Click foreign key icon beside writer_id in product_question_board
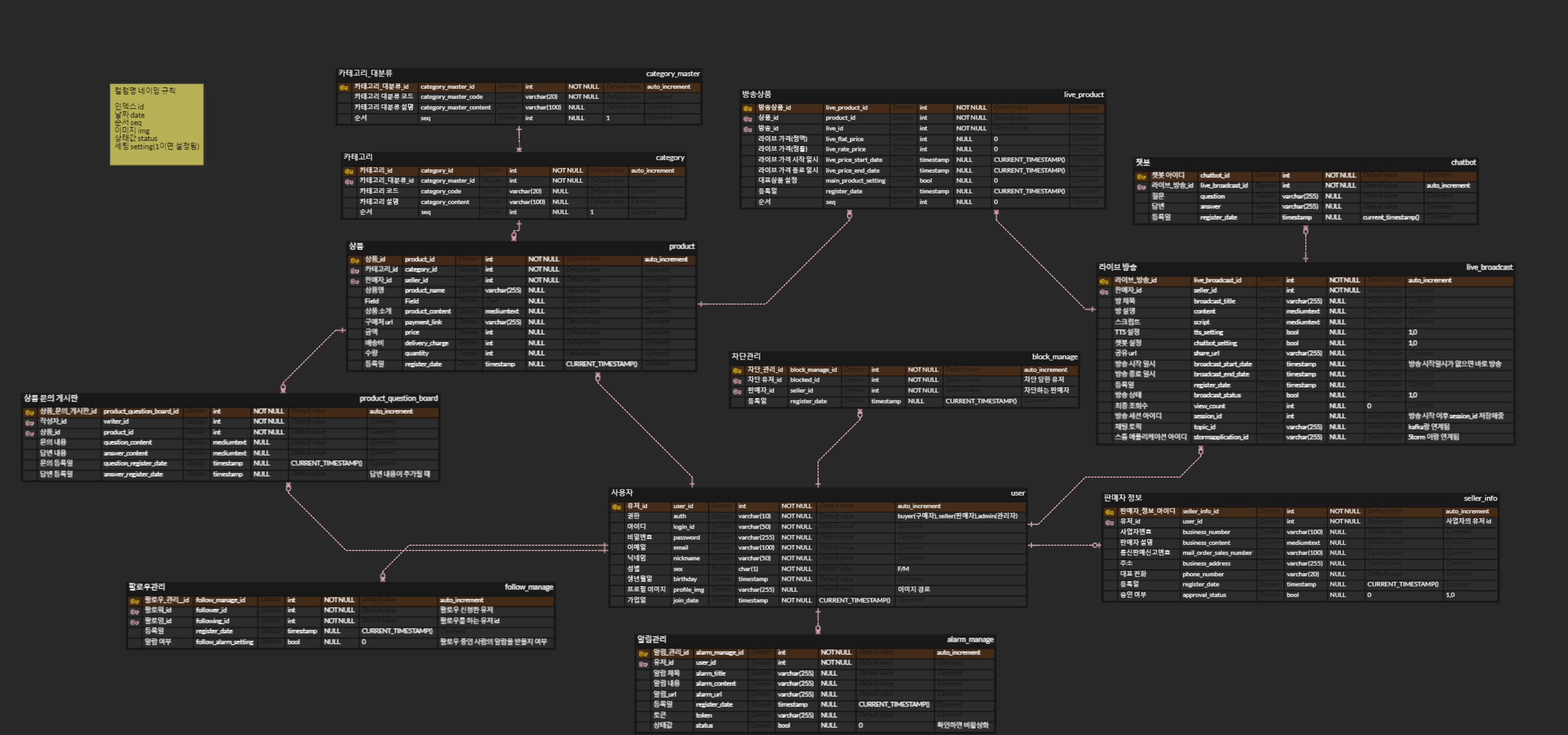Viewport: 1568px width, 735px height. [29, 422]
